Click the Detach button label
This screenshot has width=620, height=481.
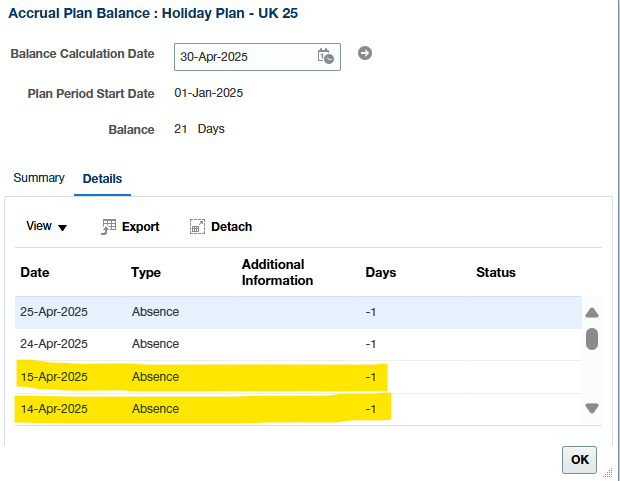(231, 227)
